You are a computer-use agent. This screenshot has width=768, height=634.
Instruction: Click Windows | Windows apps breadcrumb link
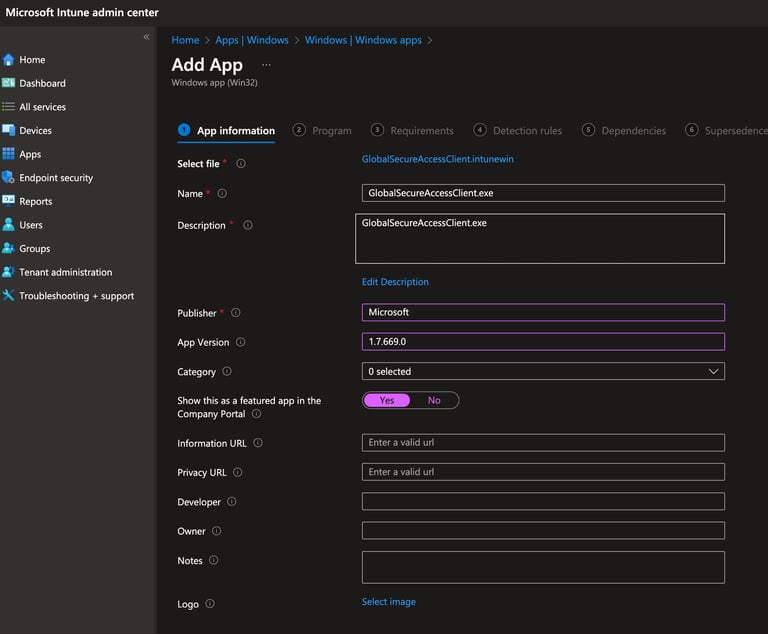(363, 40)
